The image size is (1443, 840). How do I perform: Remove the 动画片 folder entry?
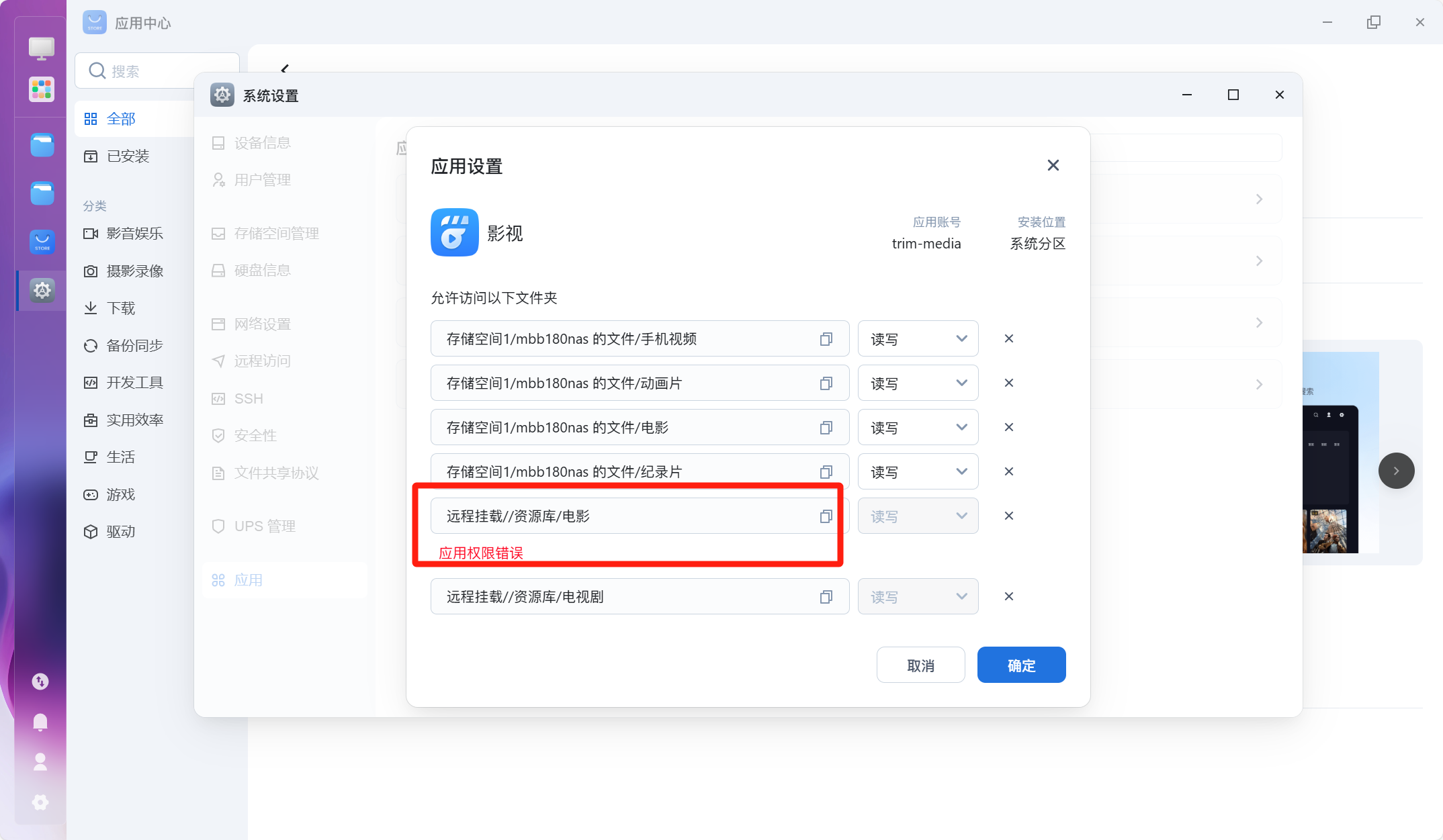click(x=1008, y=383)
